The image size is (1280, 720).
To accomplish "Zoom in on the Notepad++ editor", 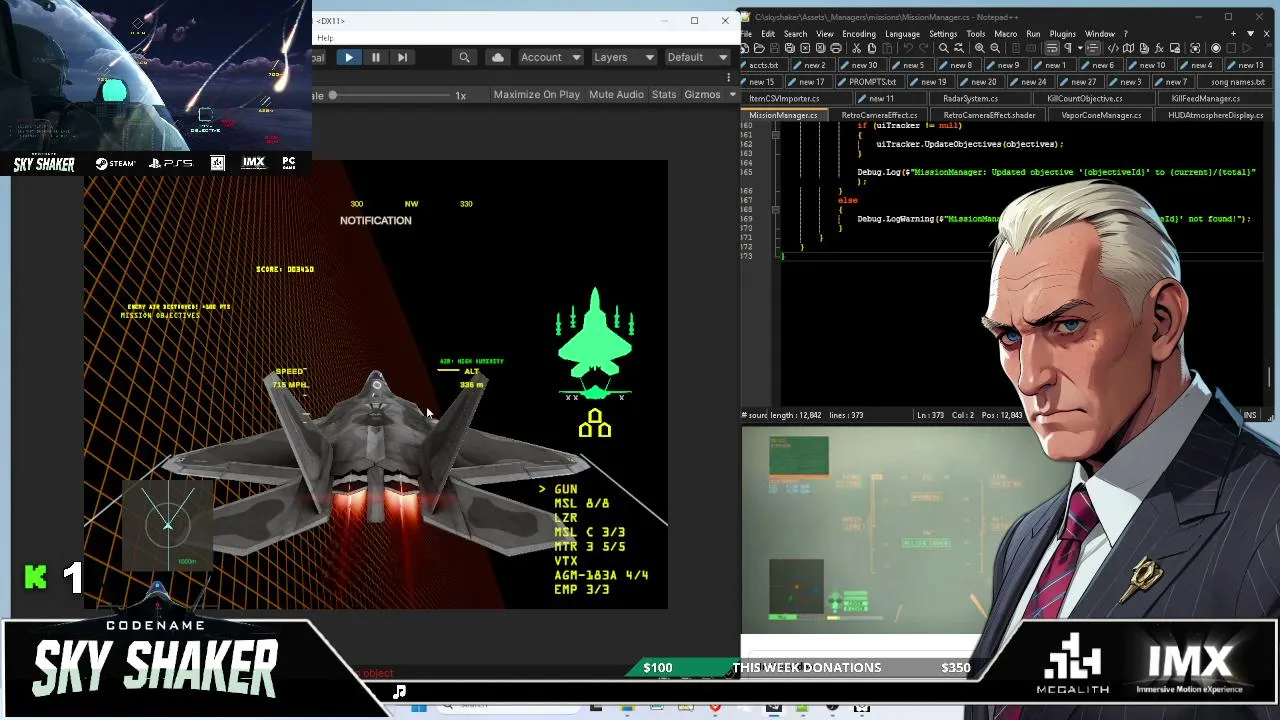I will coord(980,48).
